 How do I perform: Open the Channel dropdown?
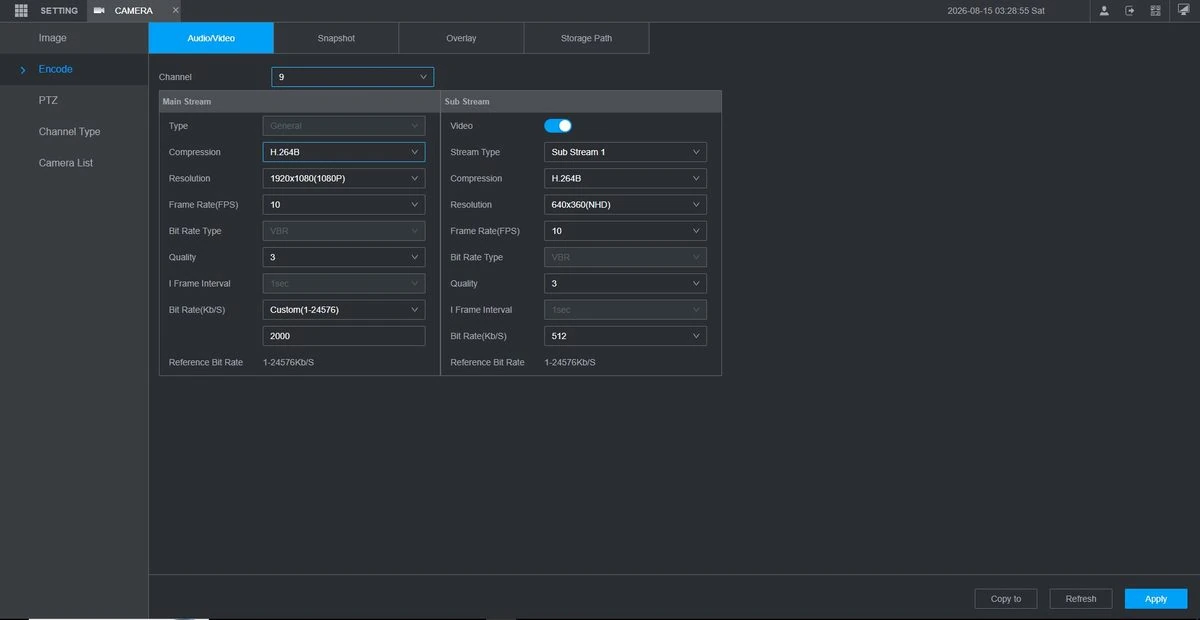pos(352,77)
